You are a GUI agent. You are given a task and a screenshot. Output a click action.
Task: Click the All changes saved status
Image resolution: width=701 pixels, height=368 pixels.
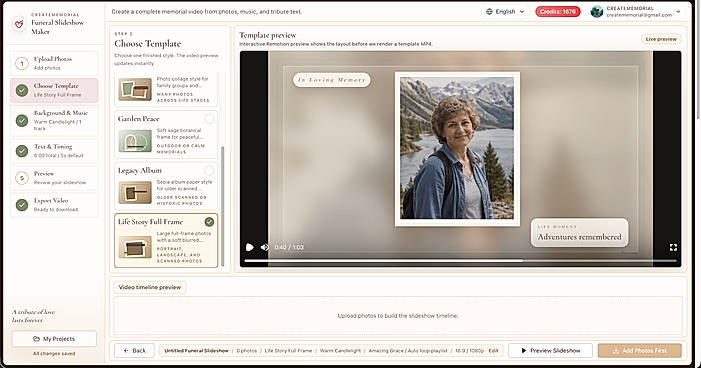pyautogui.click(x=54, y=354)
